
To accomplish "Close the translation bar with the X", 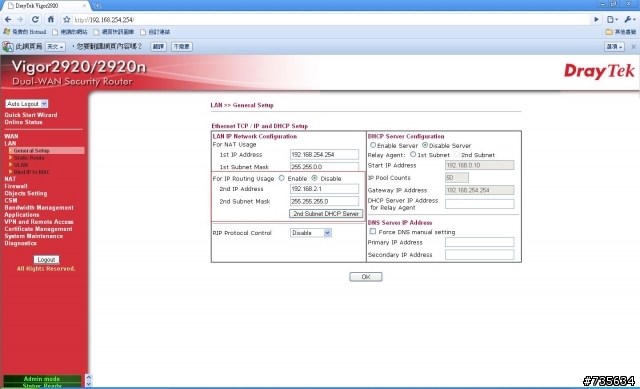I will [x=633, y=47].
